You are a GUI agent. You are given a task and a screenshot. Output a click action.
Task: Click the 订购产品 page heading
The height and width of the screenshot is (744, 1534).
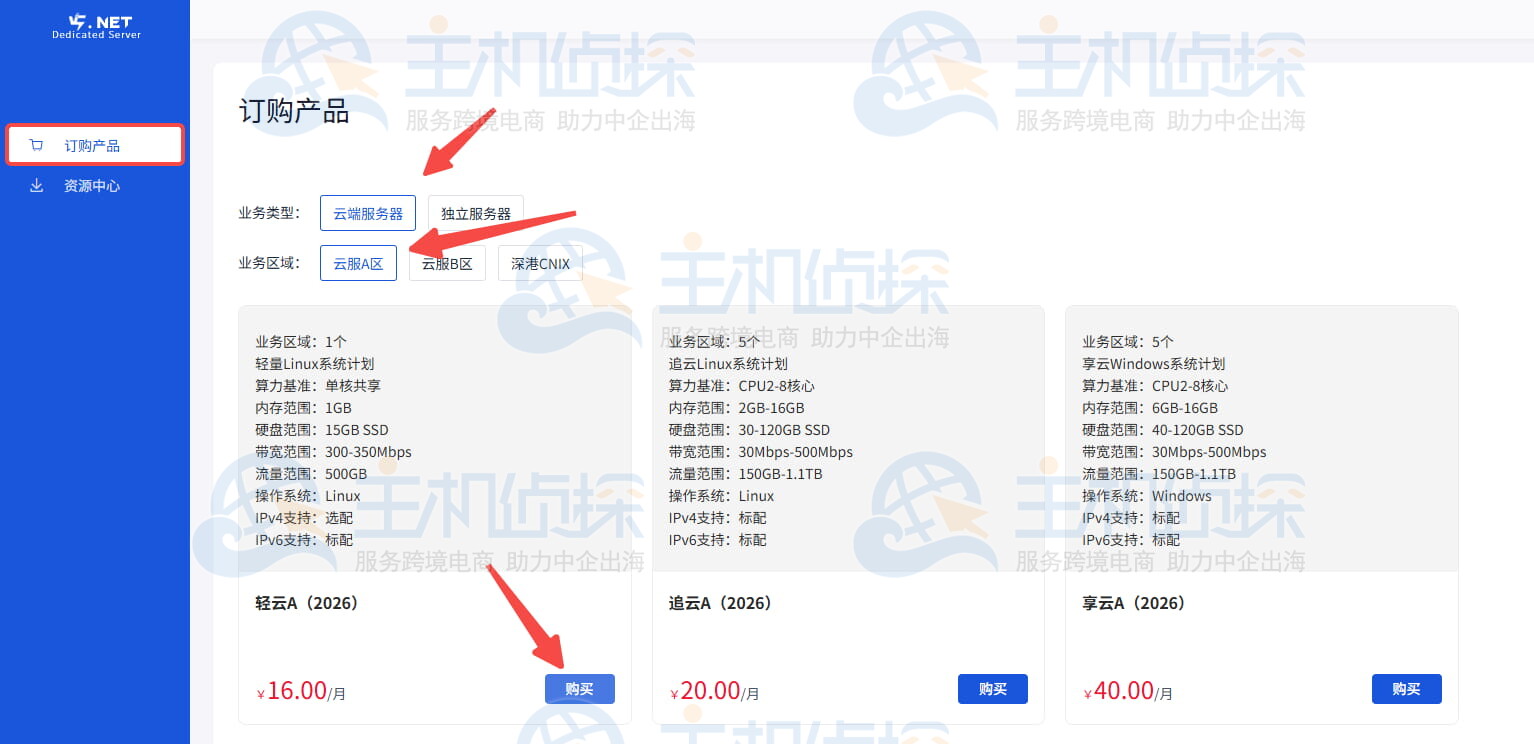pyautogui.click(x=294, y=111)
